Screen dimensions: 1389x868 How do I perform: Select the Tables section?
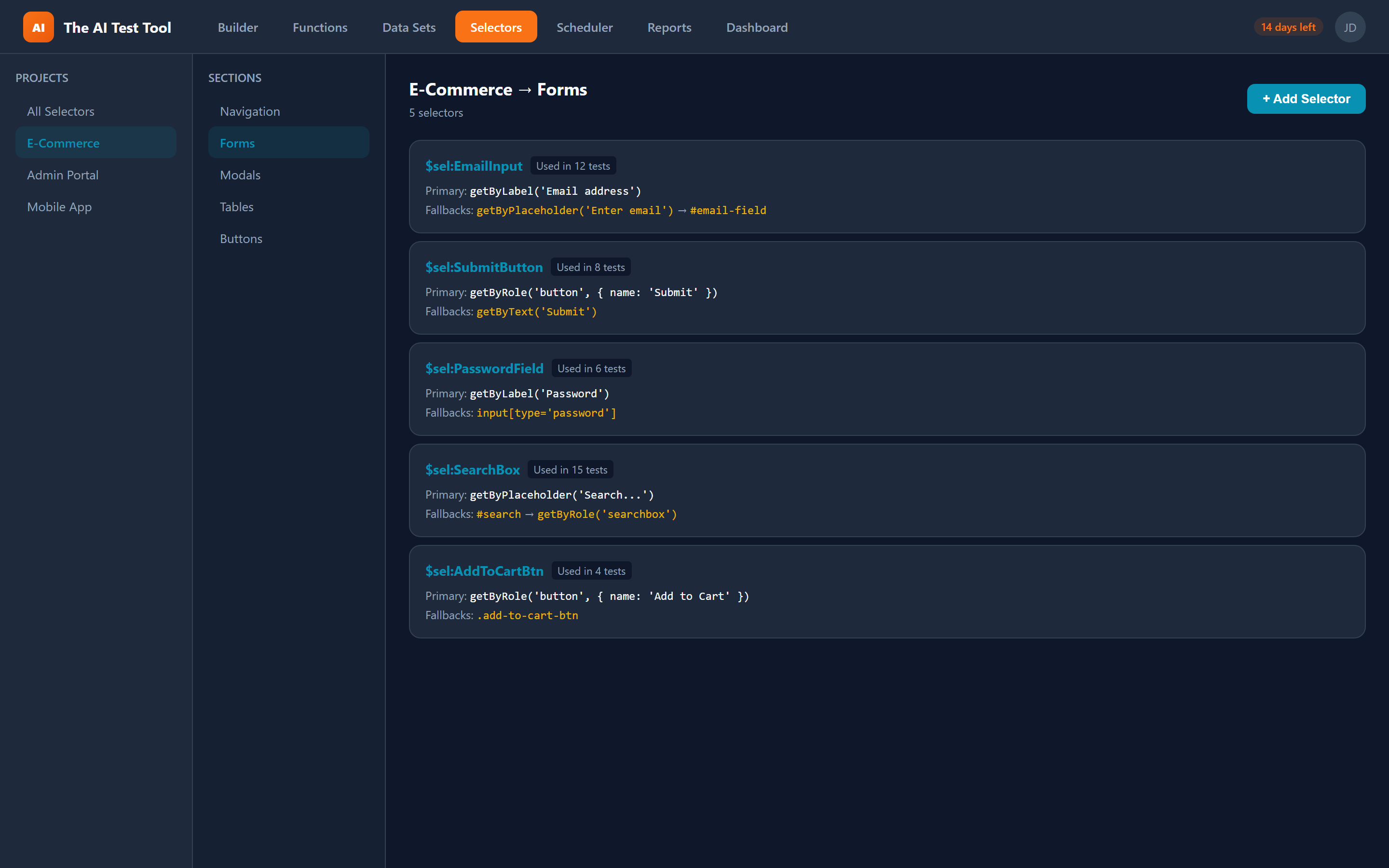click(236, 207)
